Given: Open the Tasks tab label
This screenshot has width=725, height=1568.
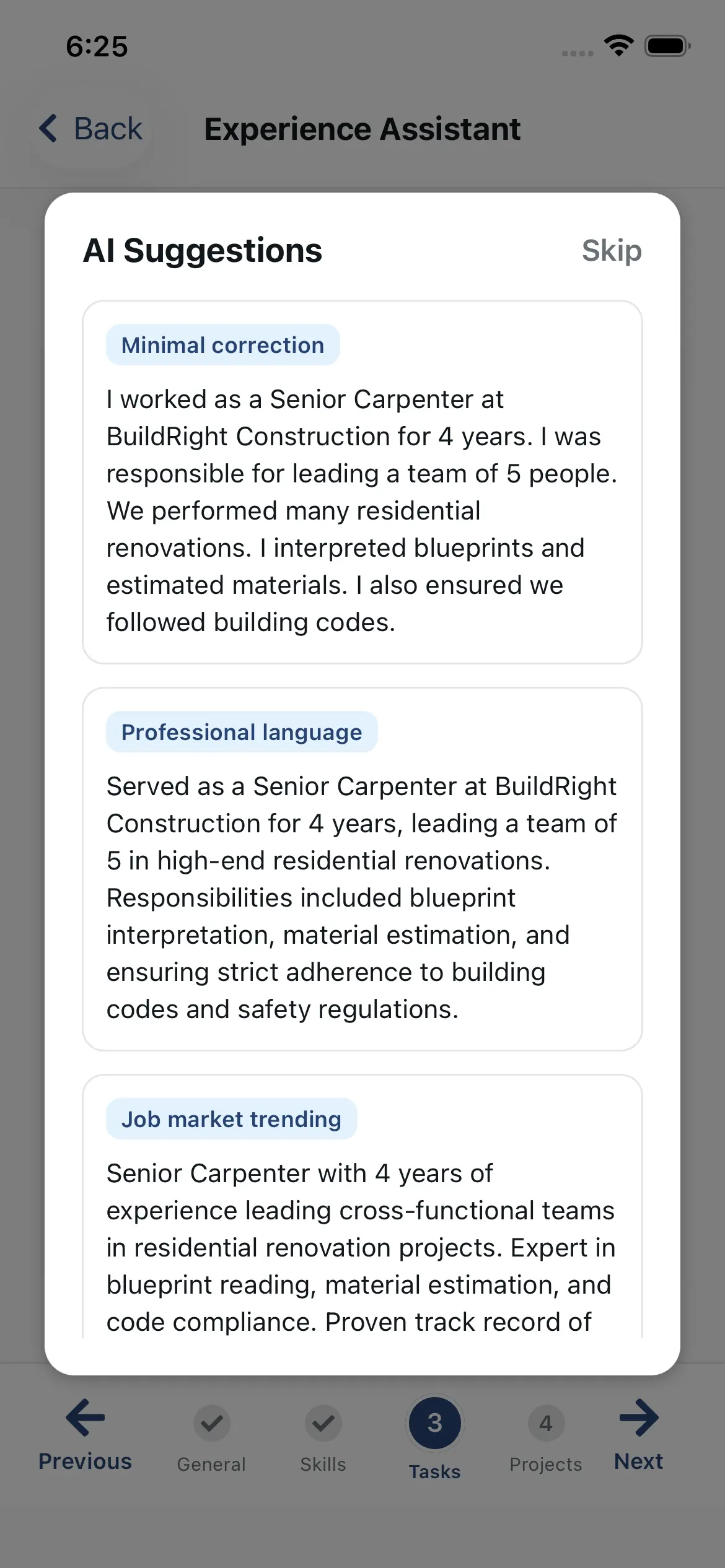Looking at the screenshot, I should tap(434, 1471).
